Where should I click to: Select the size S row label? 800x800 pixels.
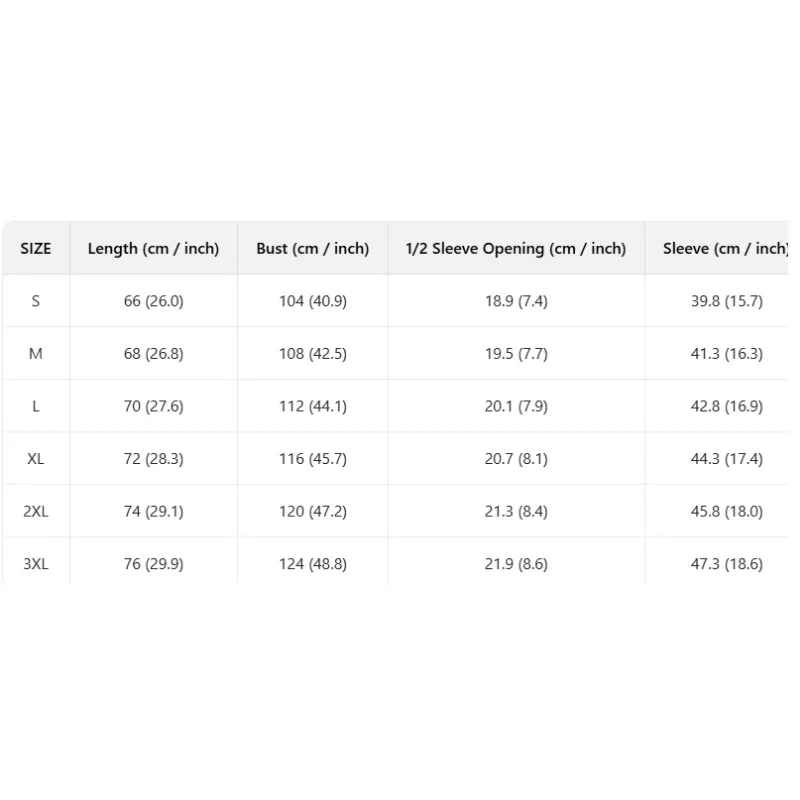coord(36,301)
